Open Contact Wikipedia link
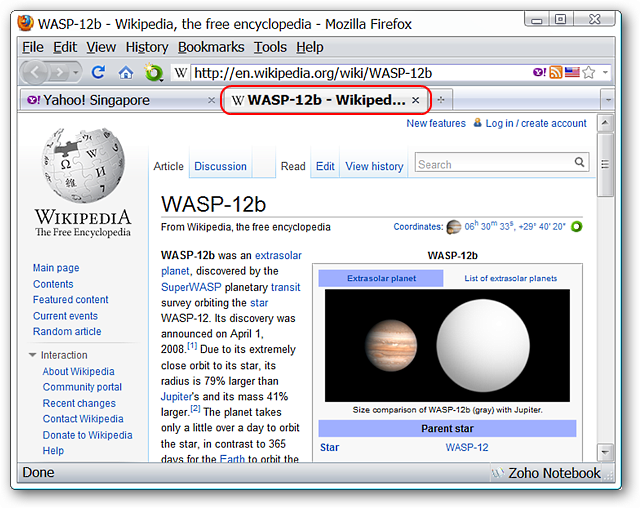 click(83, 419)
